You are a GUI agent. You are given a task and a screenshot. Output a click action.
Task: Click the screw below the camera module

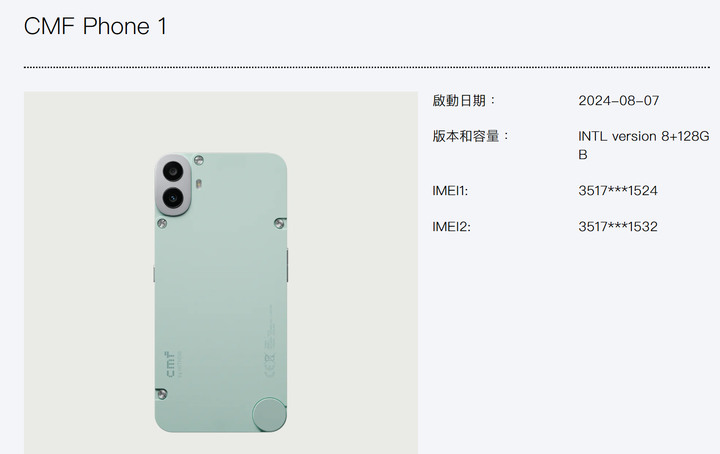pos(162,224)
